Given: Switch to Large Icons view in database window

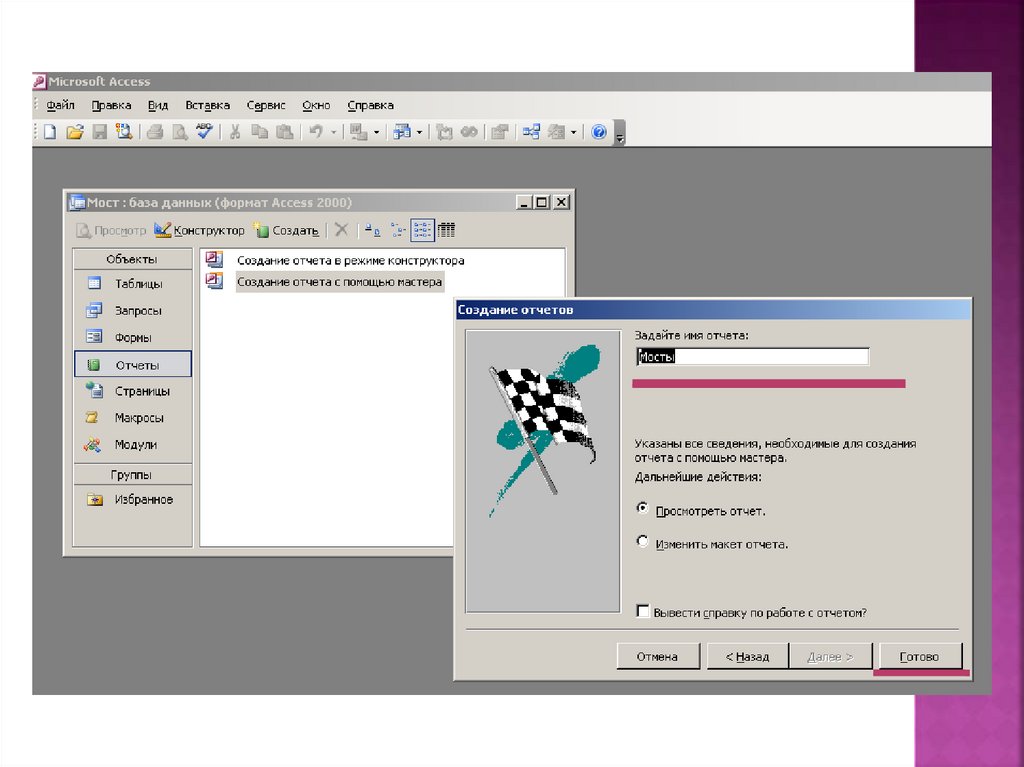Looking at the screenshot, I should point(372,229).
